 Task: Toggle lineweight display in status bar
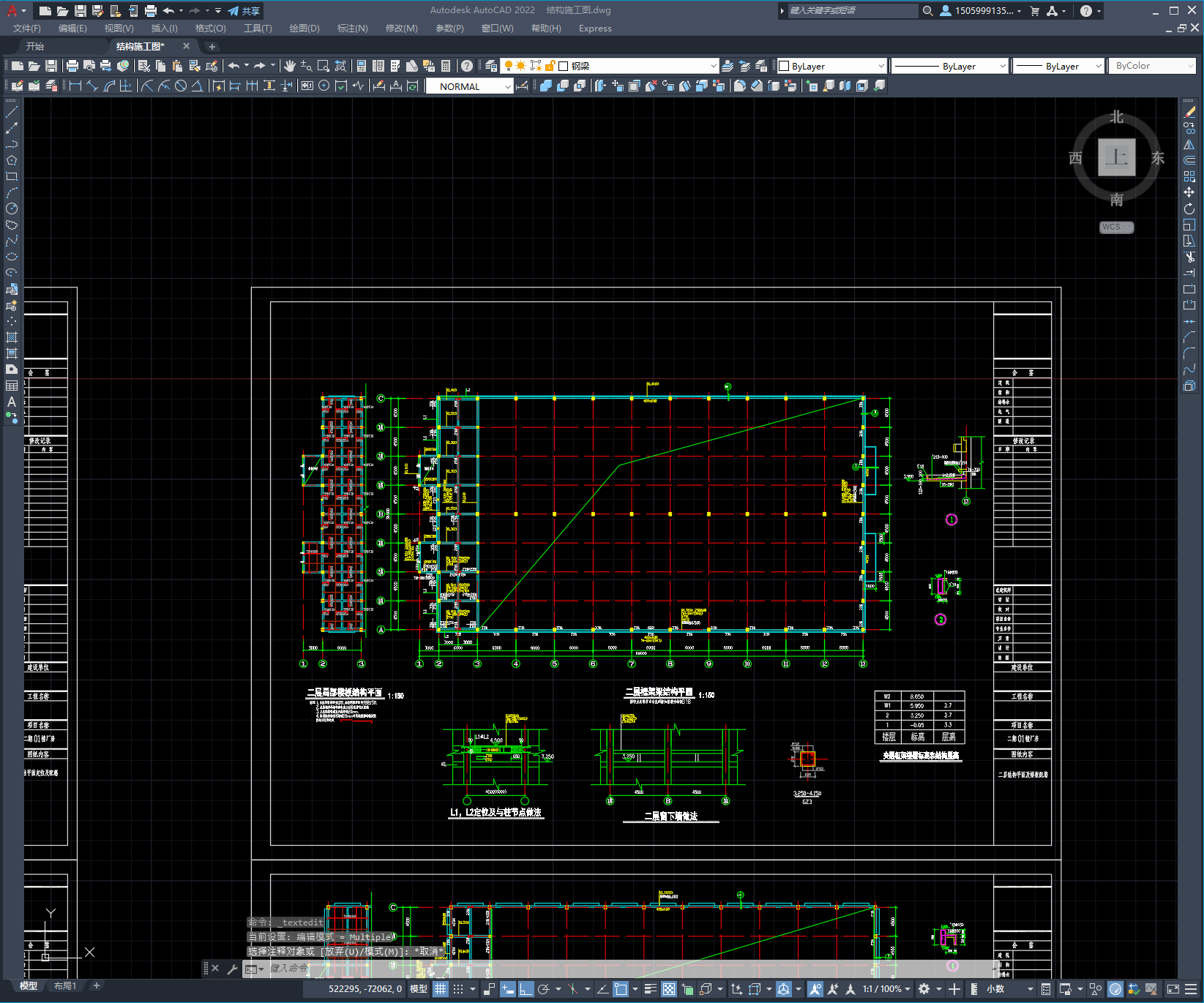coord(650,989)
